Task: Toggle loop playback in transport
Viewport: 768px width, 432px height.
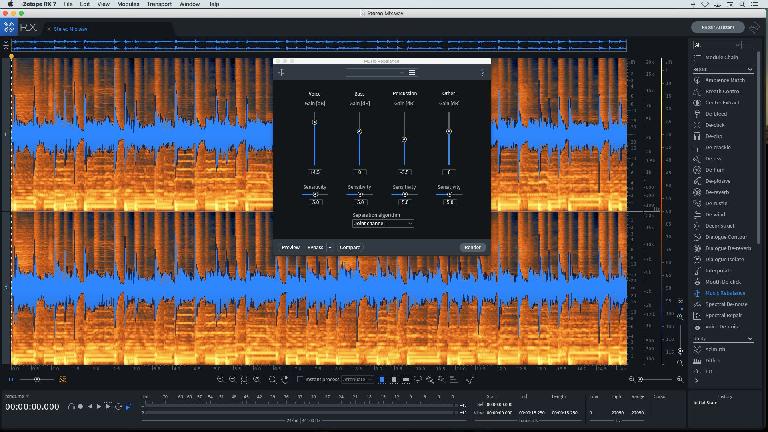Action: click(x=118, y=407)
